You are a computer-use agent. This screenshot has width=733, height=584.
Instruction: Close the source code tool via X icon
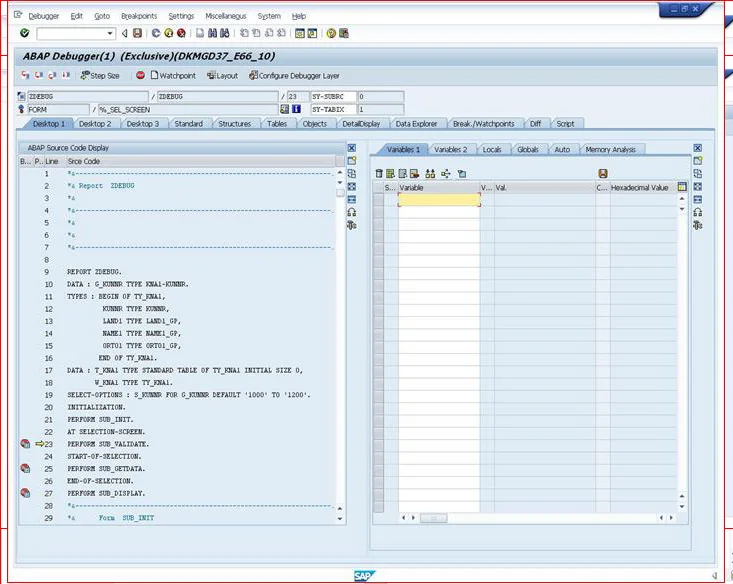pos(352,148)
